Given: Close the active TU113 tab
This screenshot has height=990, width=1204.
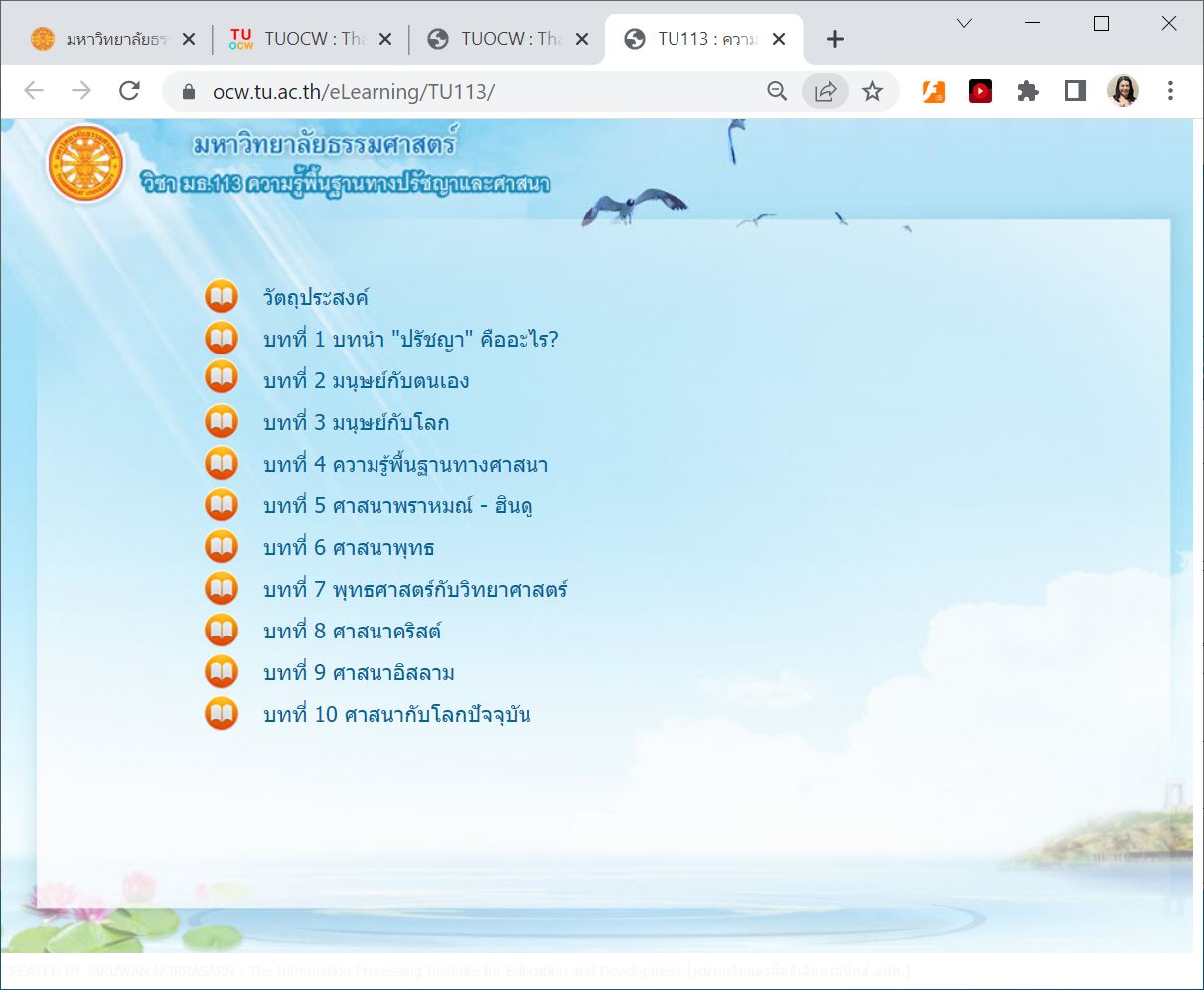Looking at the screenshot, I should 779,39.
